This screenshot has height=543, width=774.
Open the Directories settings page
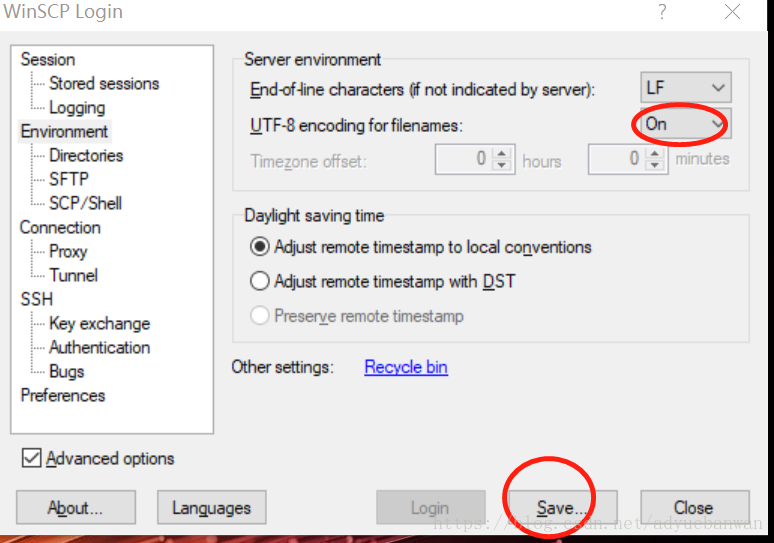[86, 155]
